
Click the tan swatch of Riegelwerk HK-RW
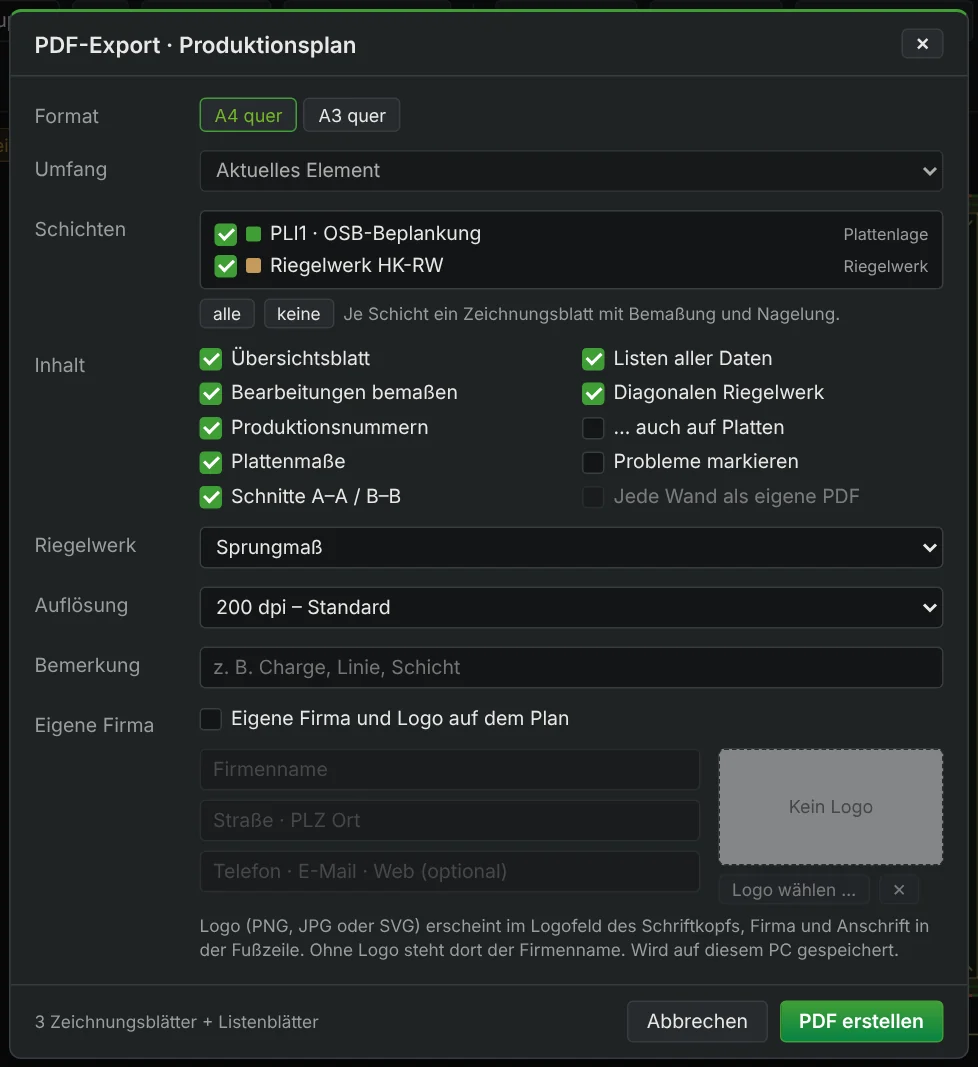[x=253, y=265]
